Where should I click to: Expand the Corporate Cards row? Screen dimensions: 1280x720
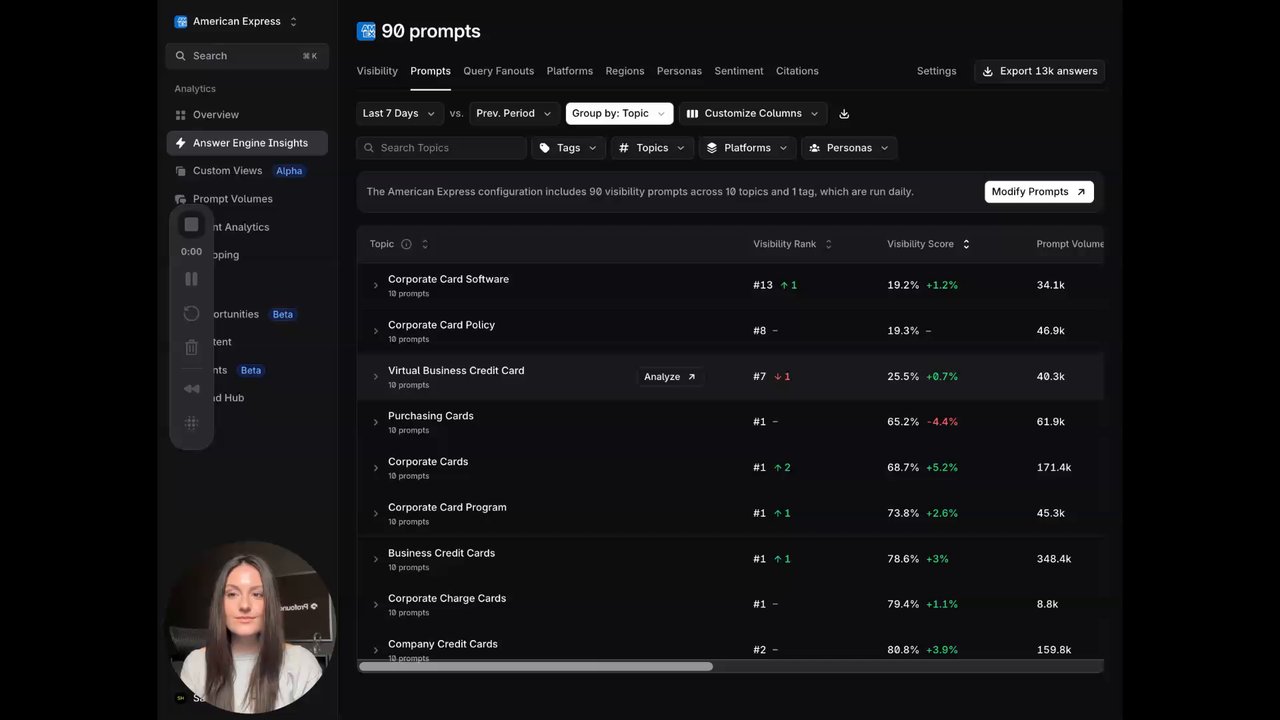pyautogui.click(x=376, y=468)
